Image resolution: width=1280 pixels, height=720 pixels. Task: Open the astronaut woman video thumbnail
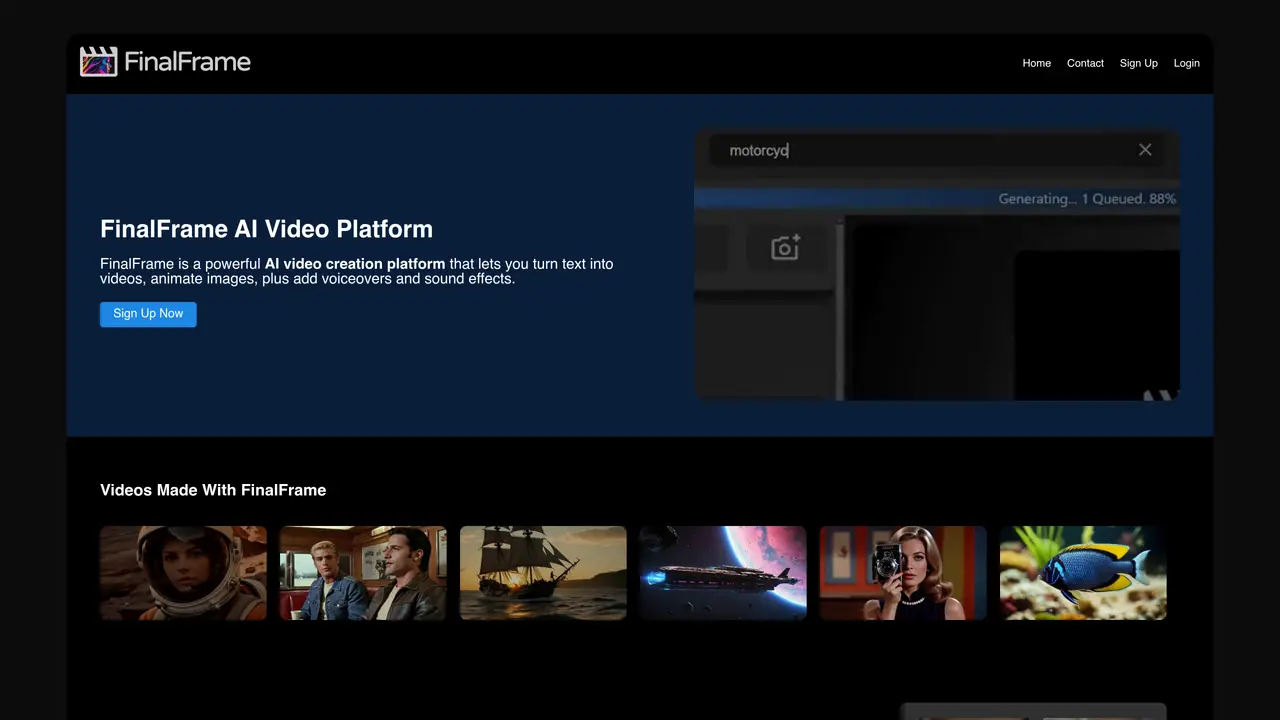(x=183, y=573)
